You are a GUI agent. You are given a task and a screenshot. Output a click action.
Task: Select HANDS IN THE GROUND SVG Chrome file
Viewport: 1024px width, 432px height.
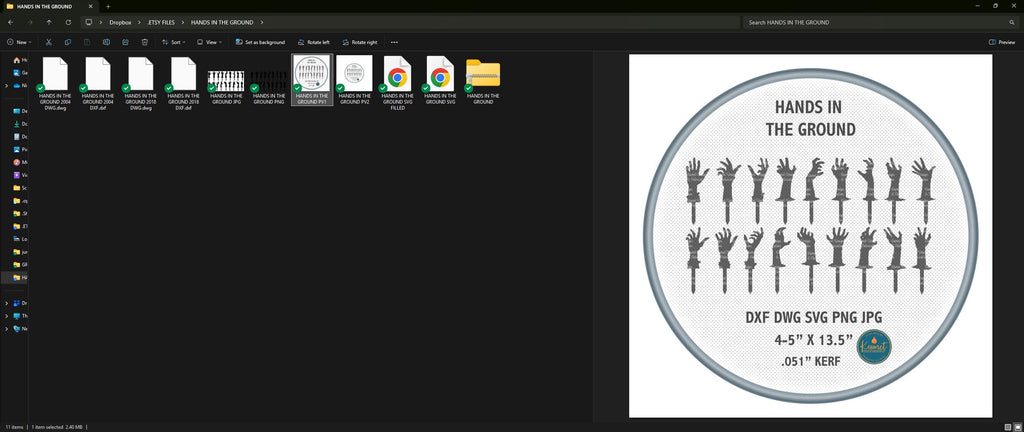tap(440, 80)
